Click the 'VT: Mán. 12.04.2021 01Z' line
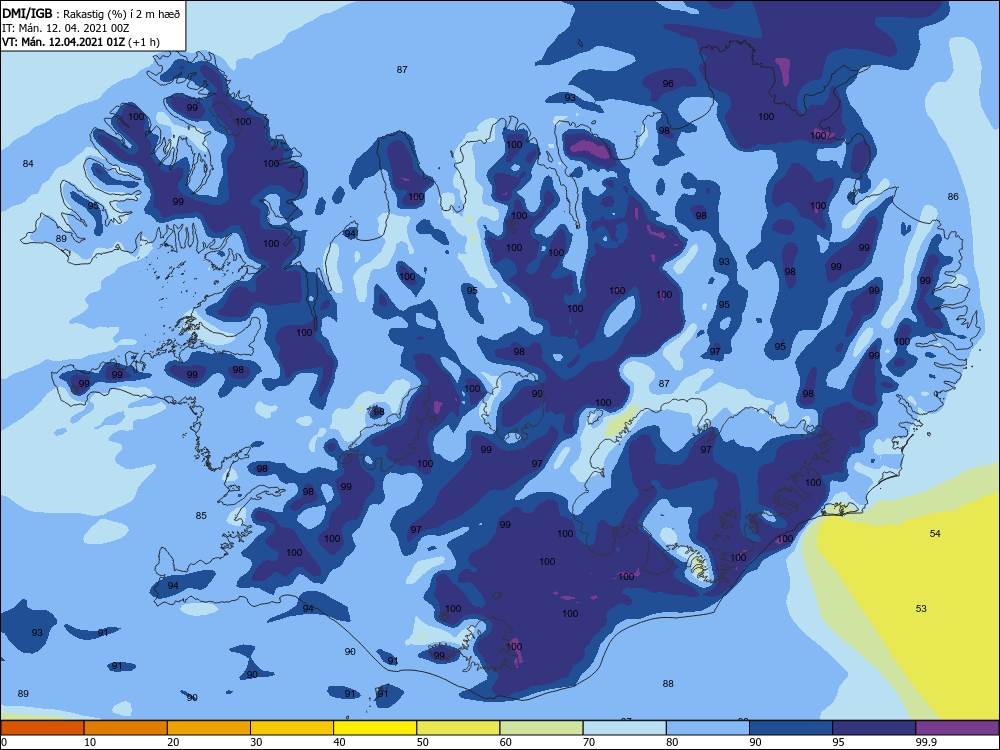The width and height of the screenshot is (1000, 750). tap(64, 42)
